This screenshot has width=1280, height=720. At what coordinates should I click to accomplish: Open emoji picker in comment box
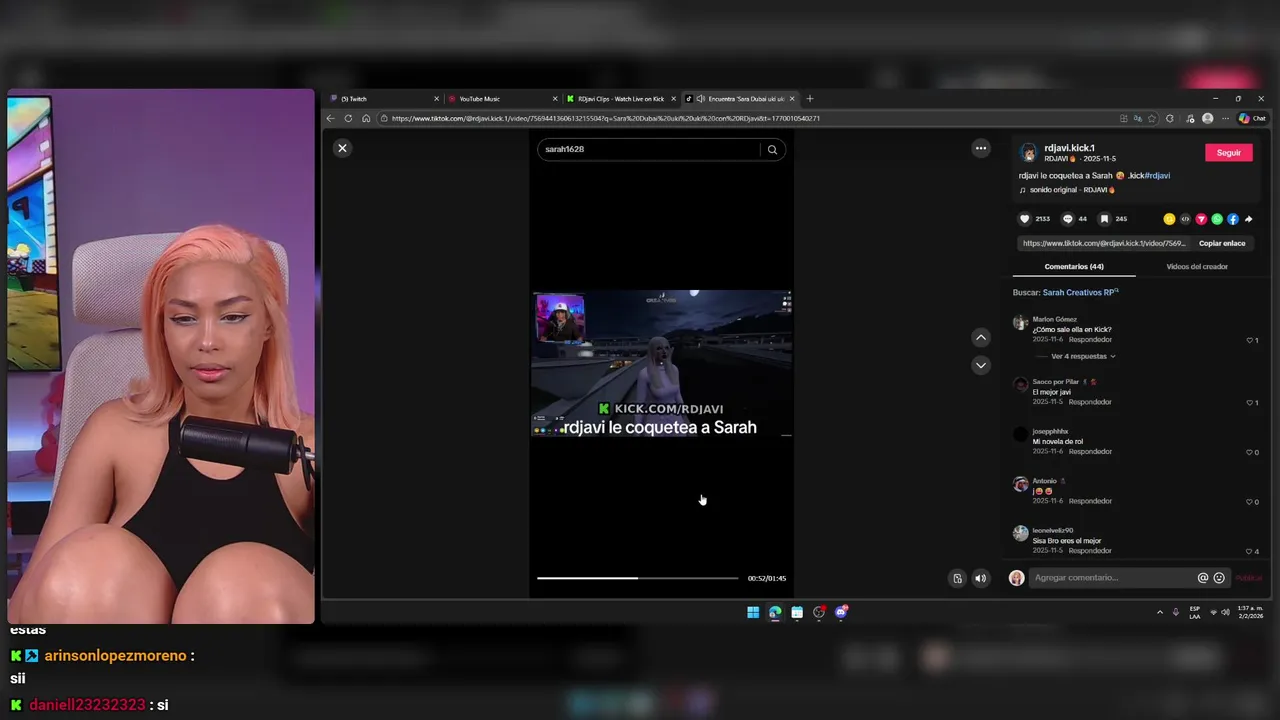click(x=1219, y=578)
